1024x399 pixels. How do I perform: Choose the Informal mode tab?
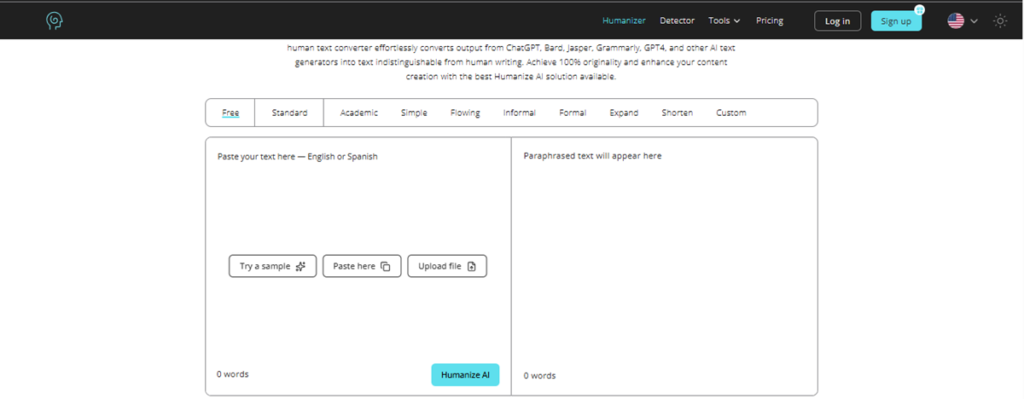pyautogui.click(x=519, y=113)
